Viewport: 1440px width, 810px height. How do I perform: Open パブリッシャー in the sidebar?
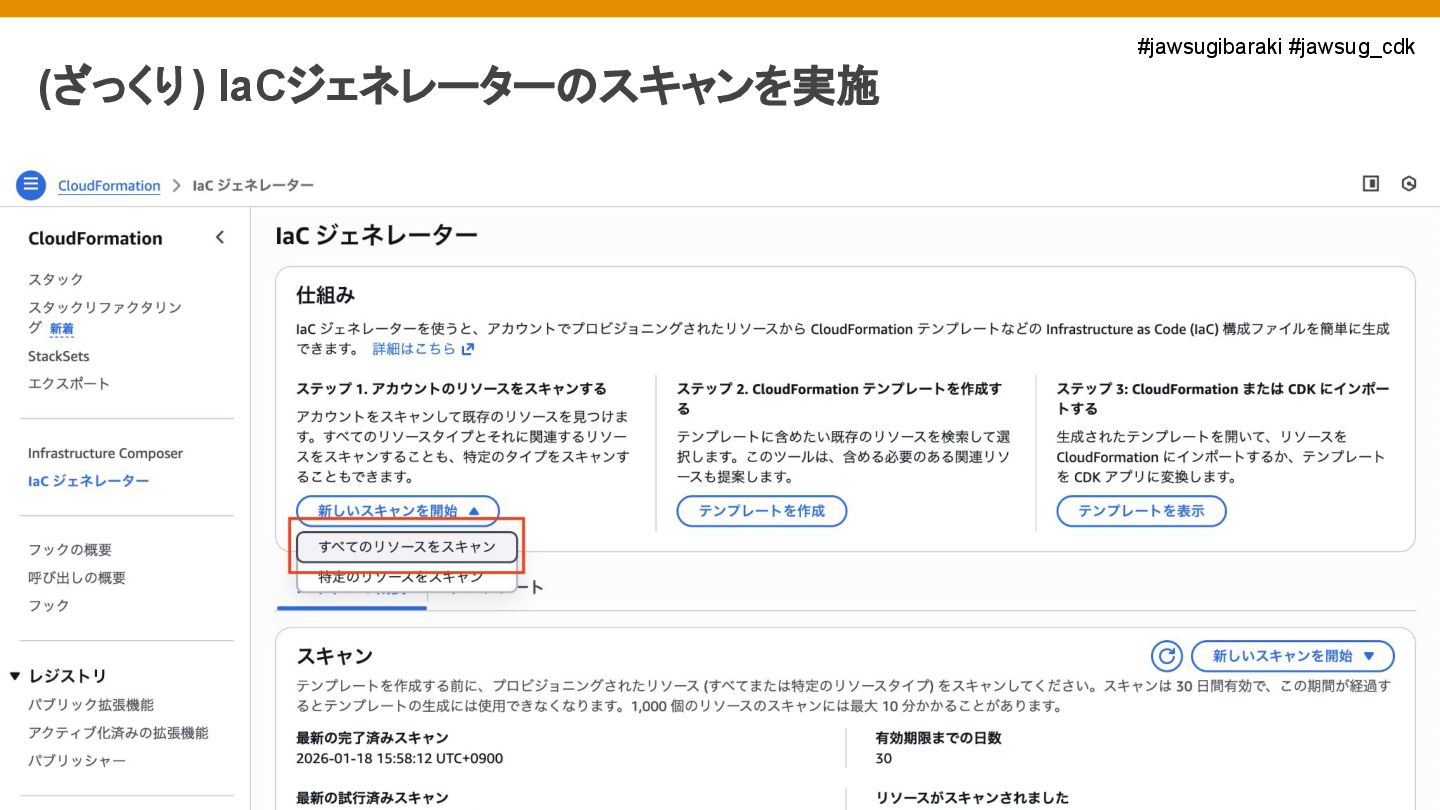coord(77,761)
